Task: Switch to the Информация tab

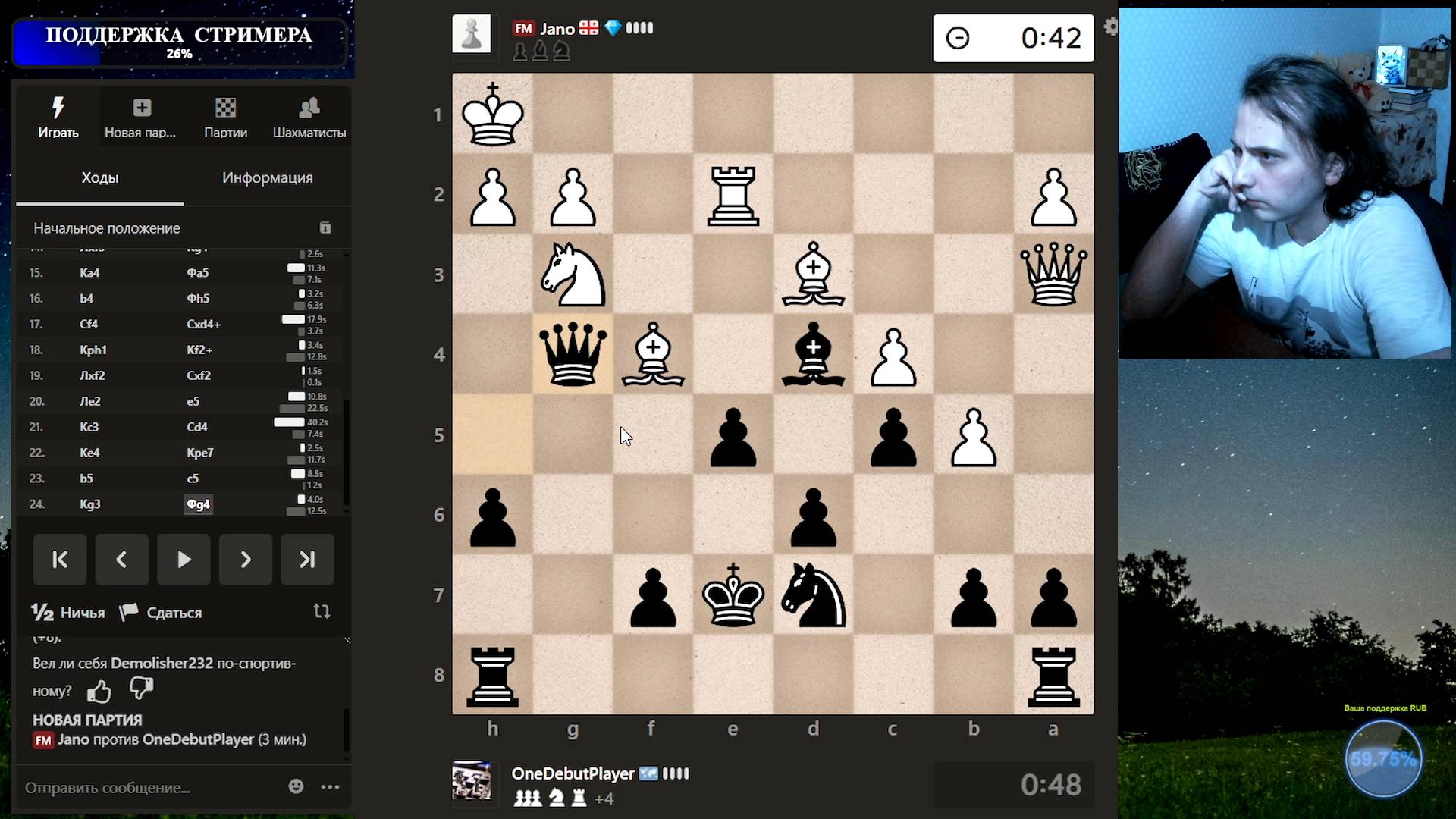Action: tap(267, 177)
